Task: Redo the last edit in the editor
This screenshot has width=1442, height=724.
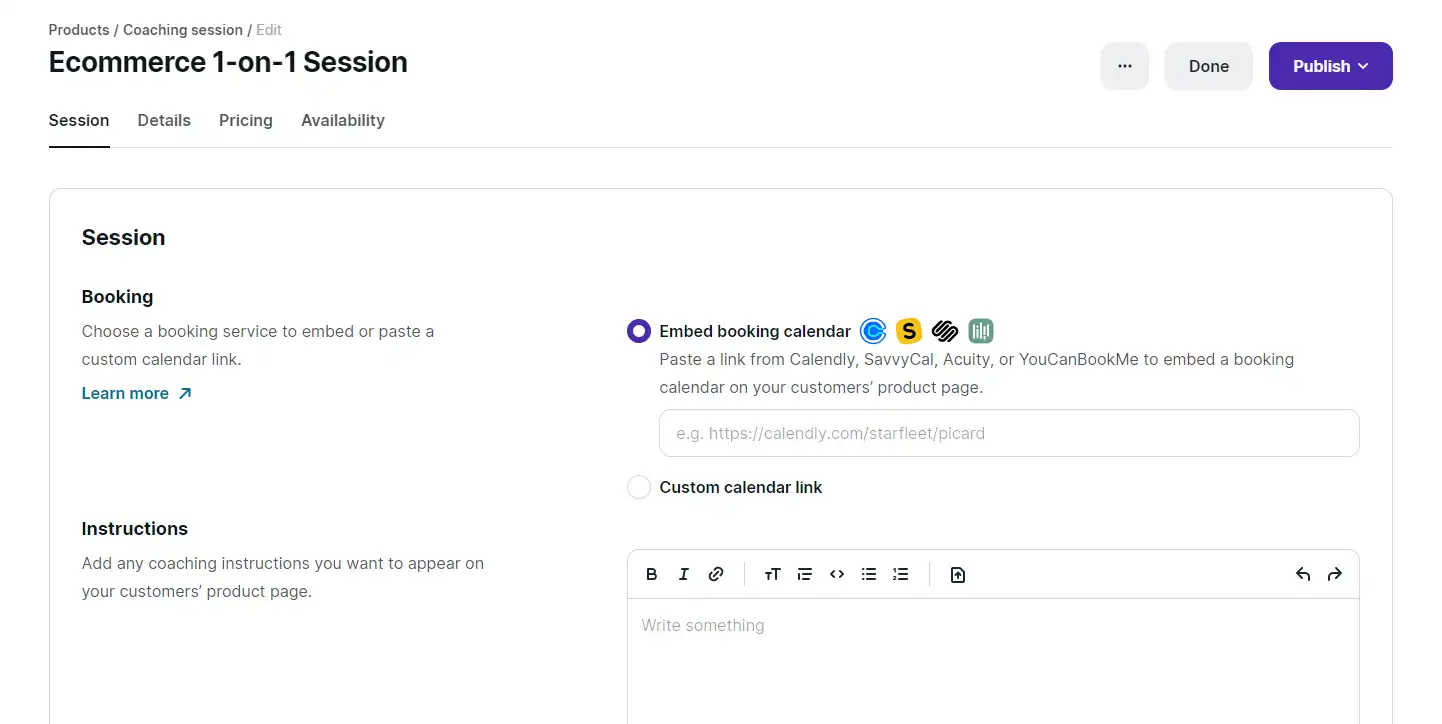Action: [1335, 574]
